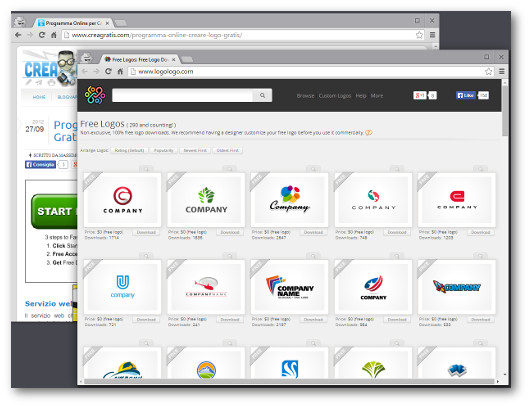Open the colorful bubbles script Company logo thumbnail

click(x=290, y=200)
